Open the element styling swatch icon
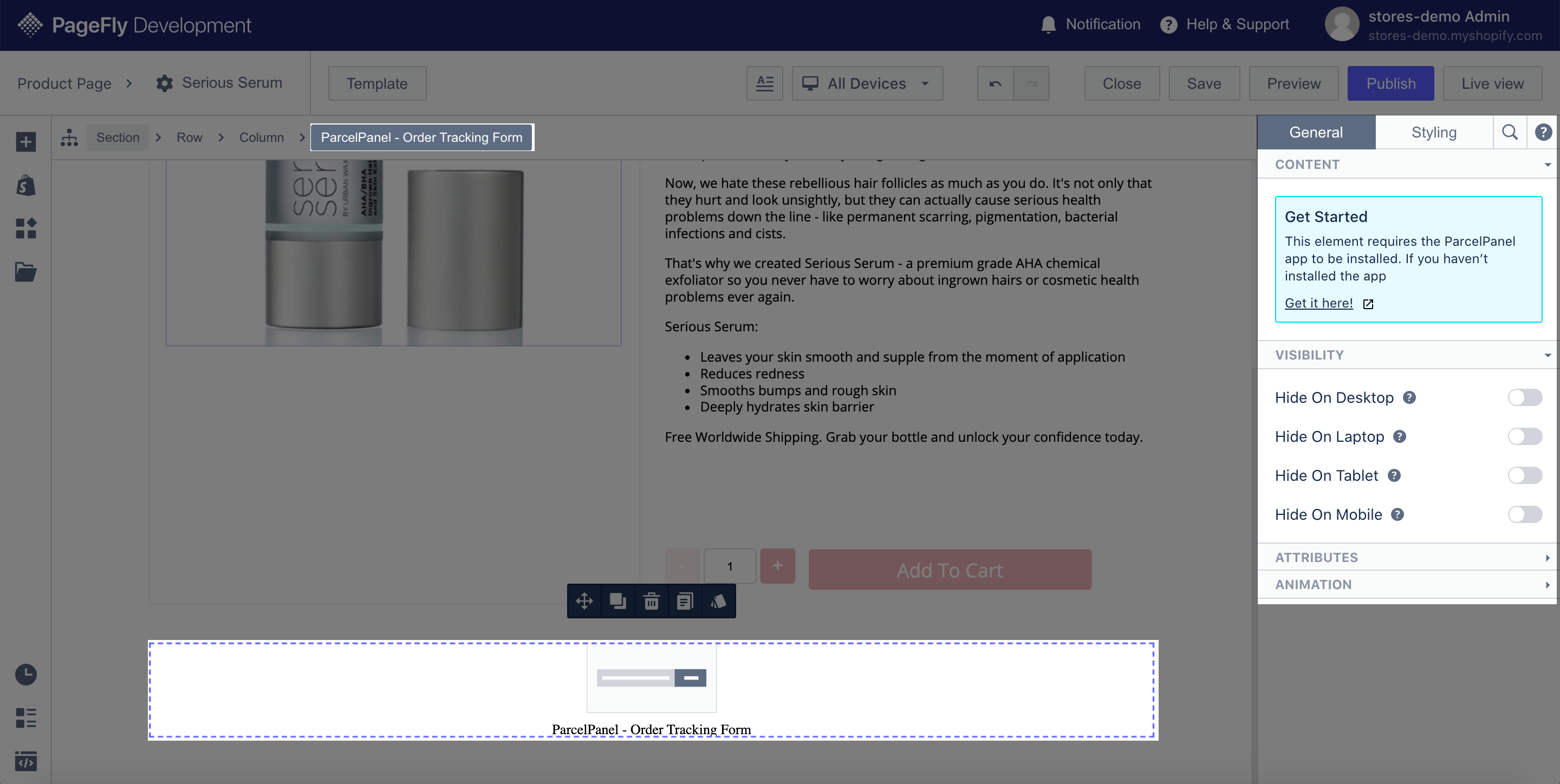Viewport: 1560px width, 784px height. (x=718, y=601)
